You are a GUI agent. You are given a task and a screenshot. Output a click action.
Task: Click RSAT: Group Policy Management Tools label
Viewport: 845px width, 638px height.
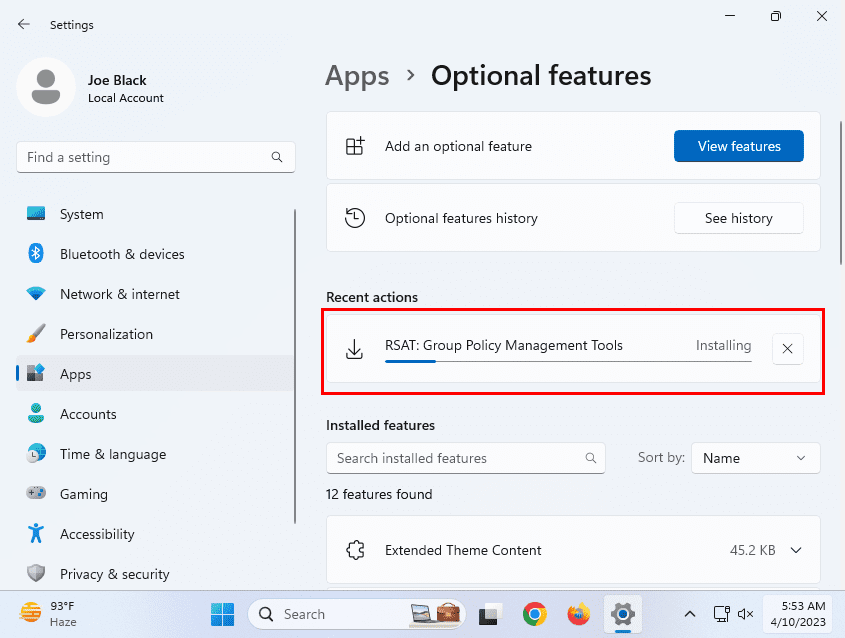click(x=503, y=345)
